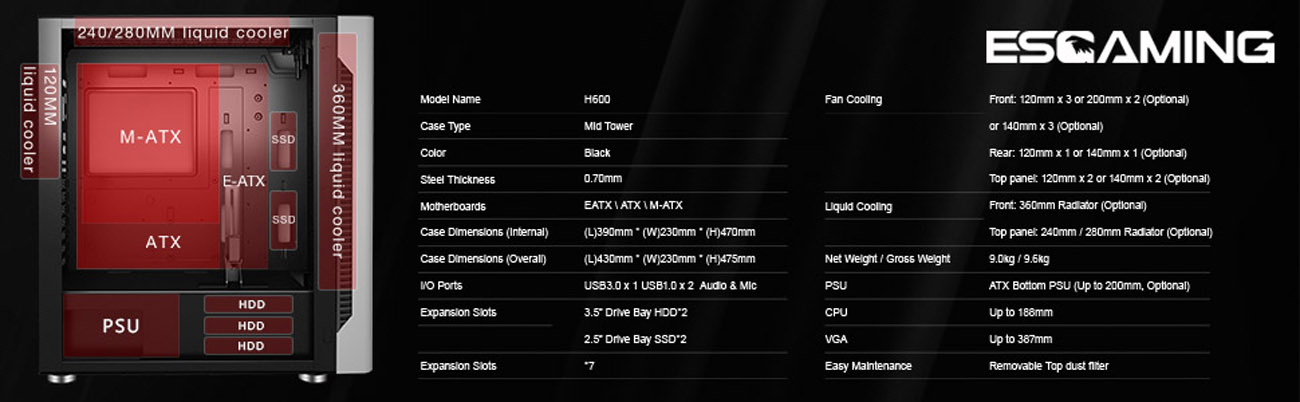Click the 'Top panel: 120mm x 2 or 140mm x 2' value
The height and width of the screenshot is (402, 1300).
pyautogui.click(x=1099, y=179)
